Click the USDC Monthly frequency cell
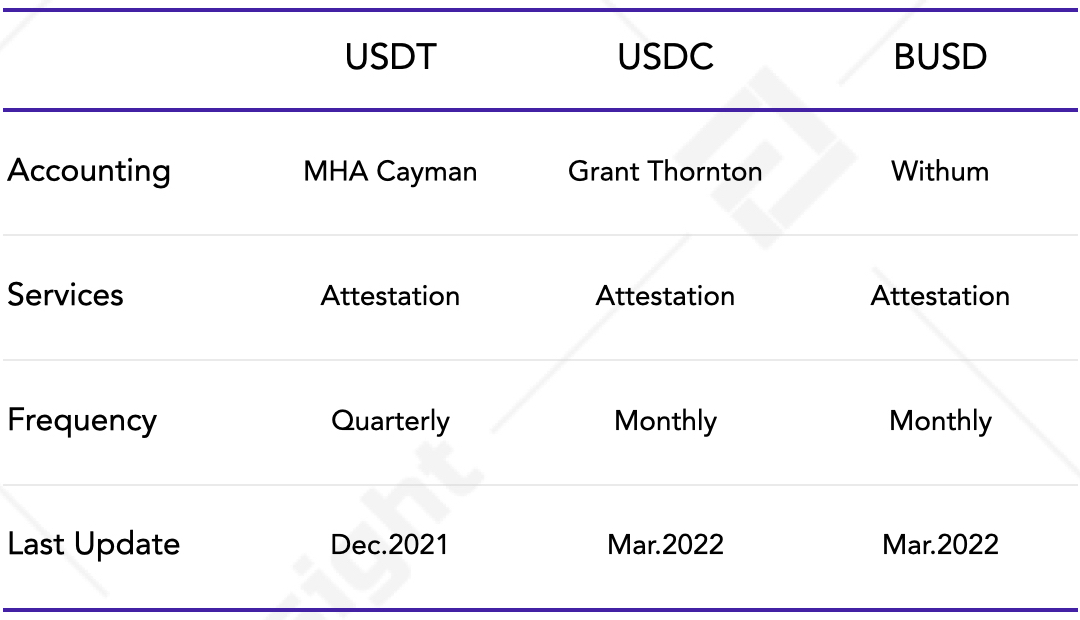Image resolution: width=1080 pixels, height=620 pixels. pos(665,421)
